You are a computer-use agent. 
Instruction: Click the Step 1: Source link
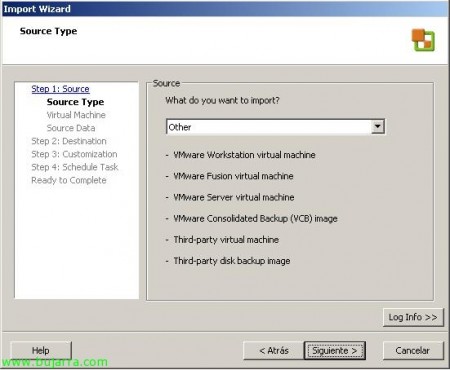tap(60, 89)
